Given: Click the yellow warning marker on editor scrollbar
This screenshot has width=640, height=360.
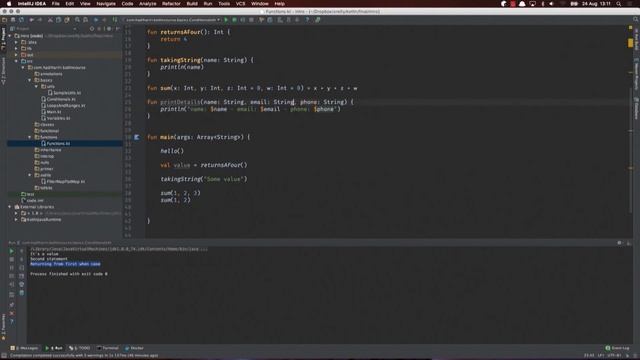Looking at the screenshot, I should (631, 42).
